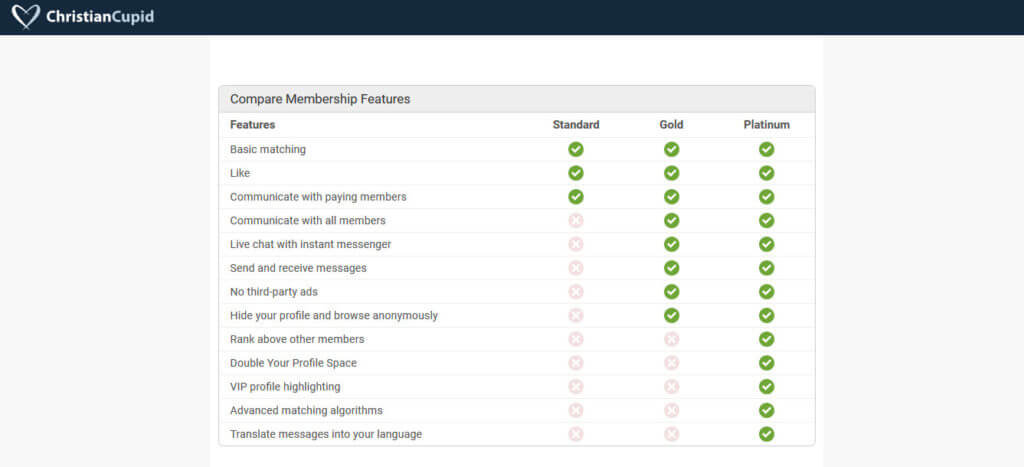This screenshot has width=1024, height=467.
Task: Click the Standard checkmark for Basic matching
Action: [575, 150]
